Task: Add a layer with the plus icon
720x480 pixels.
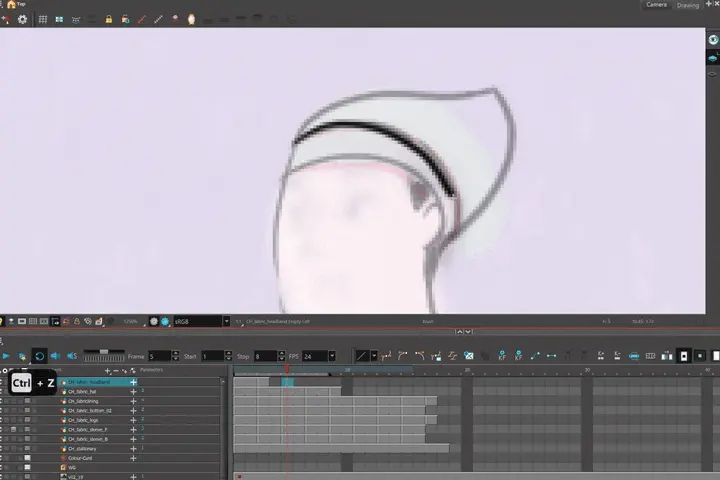Action: (x=107, y=370)
